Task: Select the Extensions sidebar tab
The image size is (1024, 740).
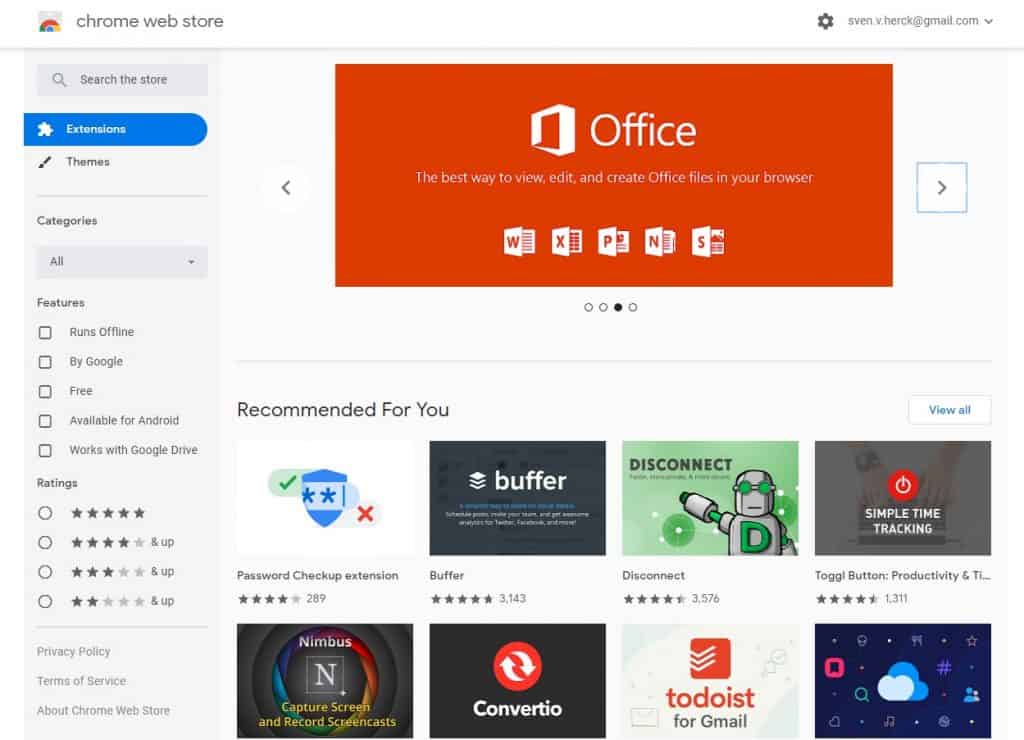Action: click(115, 129)
